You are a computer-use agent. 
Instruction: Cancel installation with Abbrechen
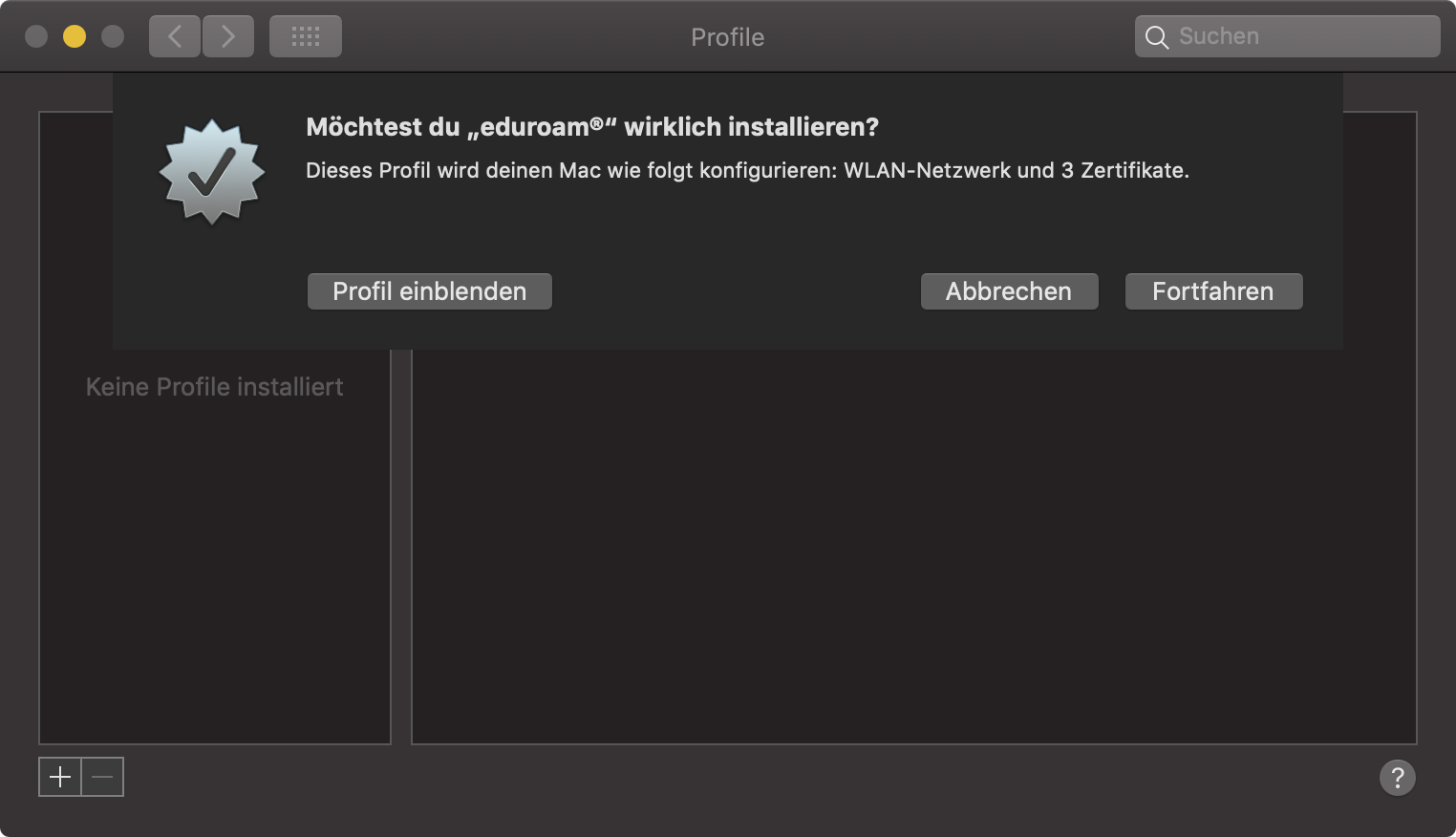(1009, 291)
